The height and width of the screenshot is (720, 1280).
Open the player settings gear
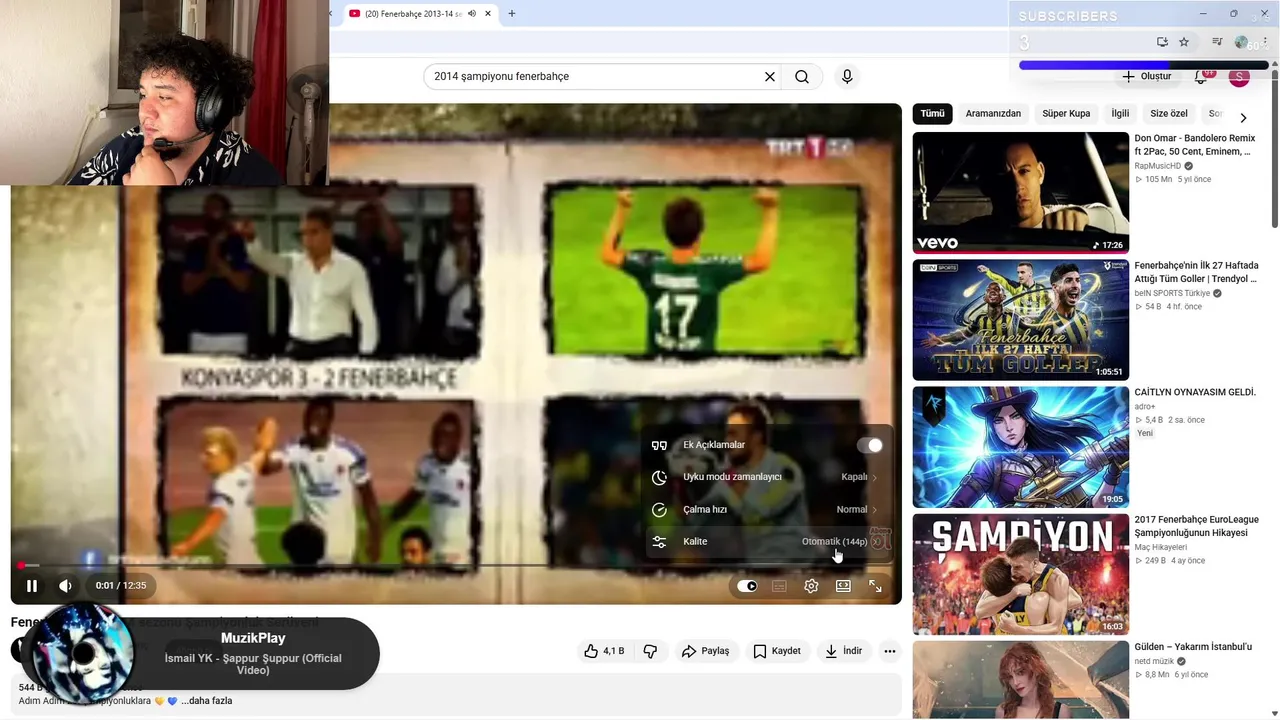811,586
